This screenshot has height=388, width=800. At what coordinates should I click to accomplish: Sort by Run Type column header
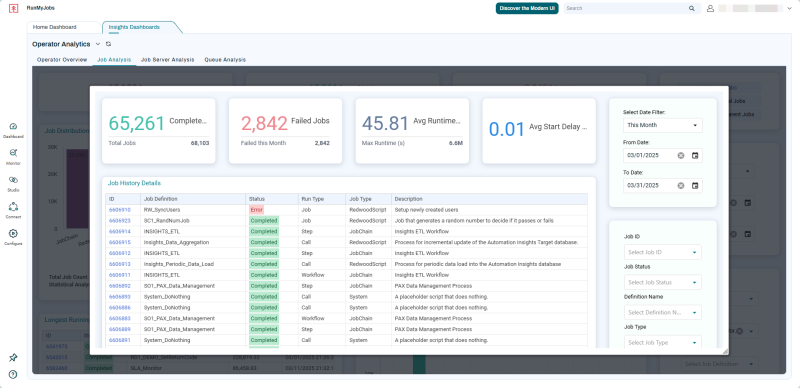[322, 199]
